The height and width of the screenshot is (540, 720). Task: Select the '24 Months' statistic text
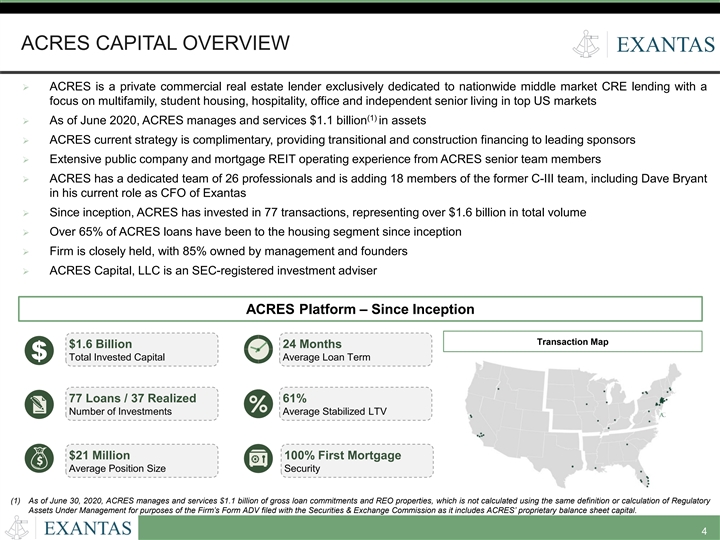(312, 344)
